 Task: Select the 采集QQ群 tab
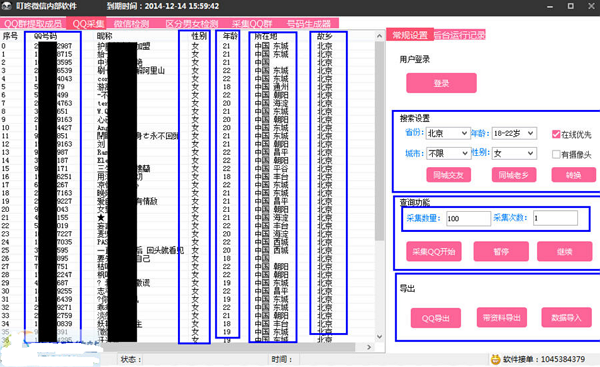click(x=252, y=24)
